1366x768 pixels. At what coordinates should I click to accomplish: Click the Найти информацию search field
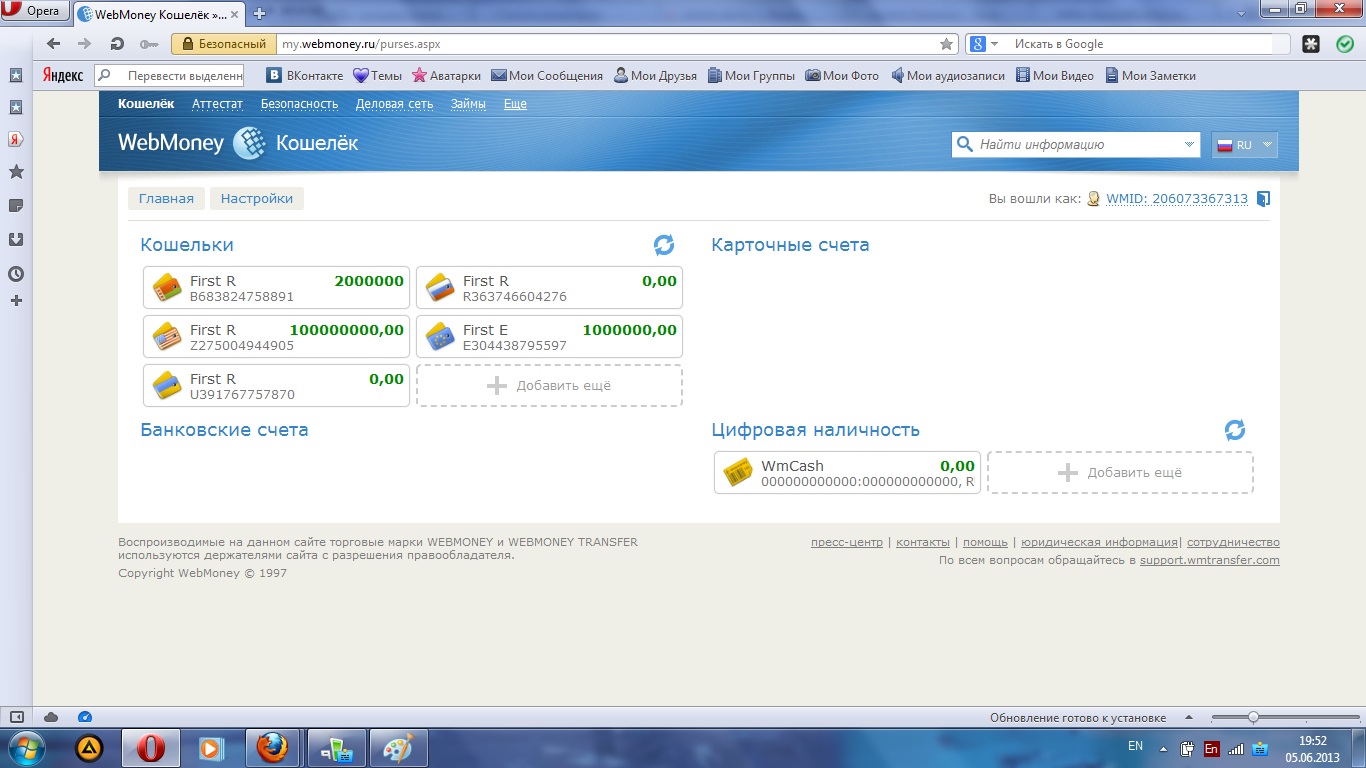[x=1076, y=145]
